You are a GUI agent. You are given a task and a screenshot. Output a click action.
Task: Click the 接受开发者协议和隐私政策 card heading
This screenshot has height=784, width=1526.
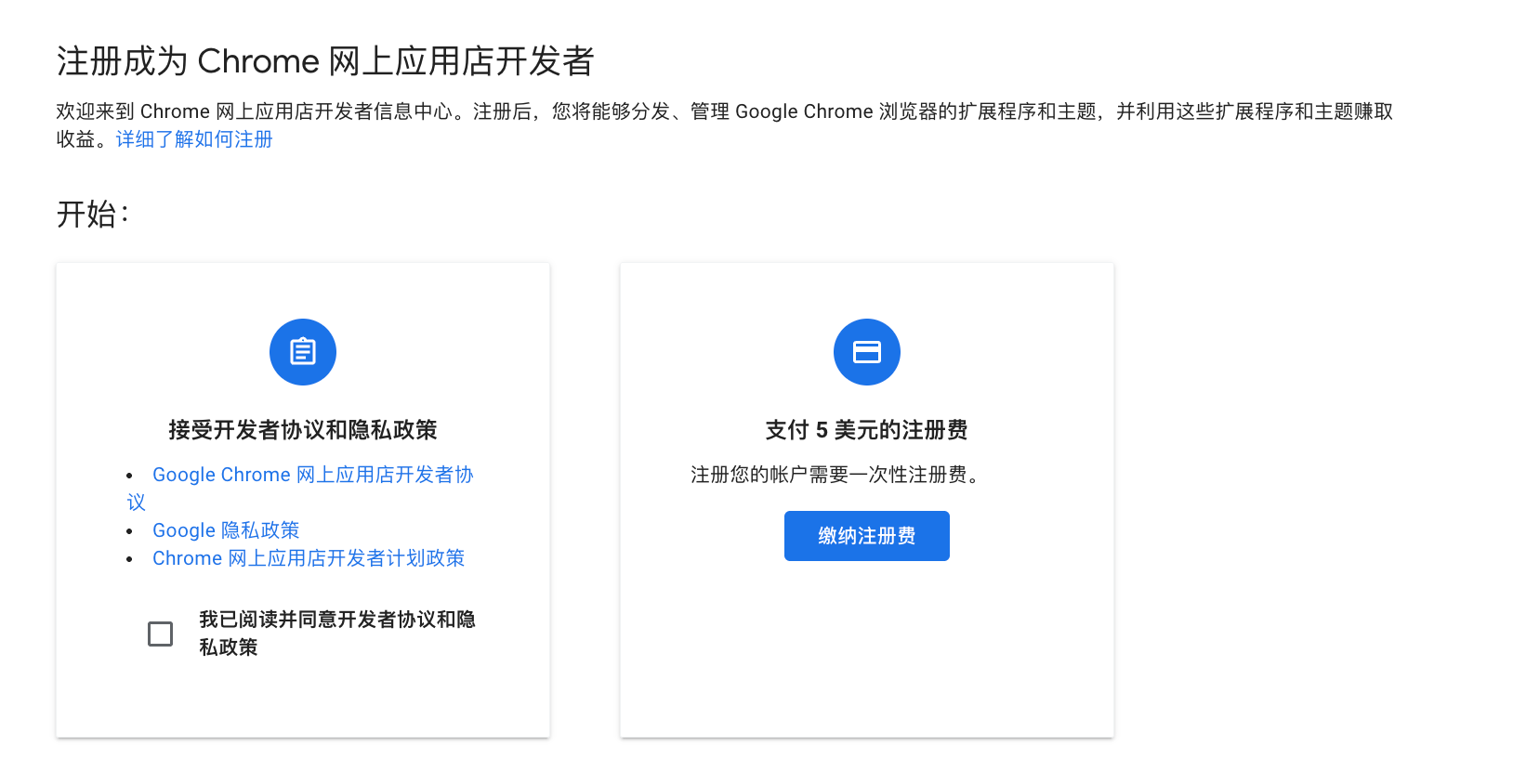point(303,430)
